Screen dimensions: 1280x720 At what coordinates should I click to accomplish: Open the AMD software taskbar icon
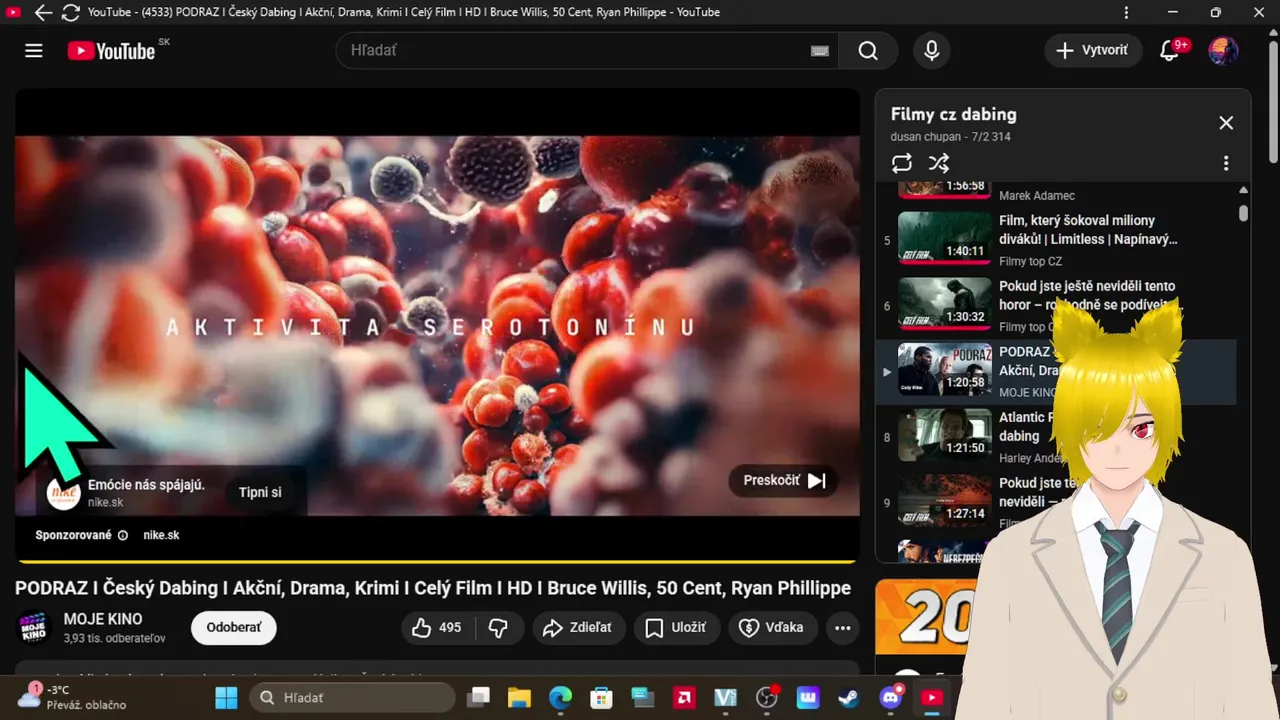click(684, 697)
